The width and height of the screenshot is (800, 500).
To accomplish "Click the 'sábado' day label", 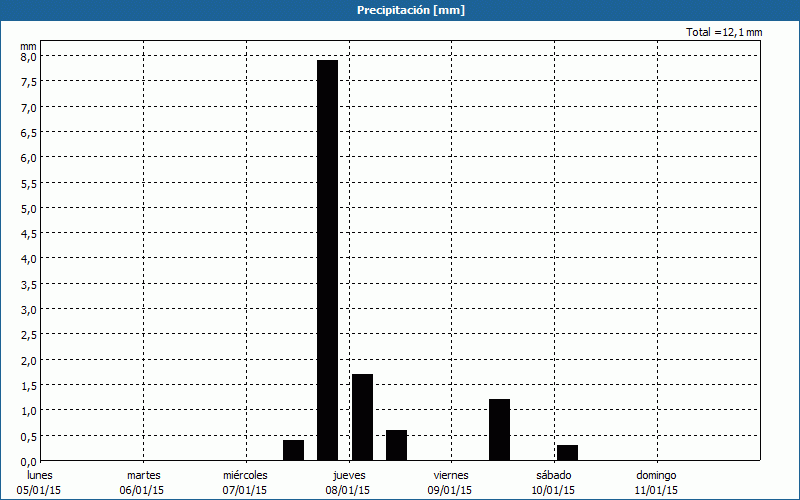I will click(553, 475).
